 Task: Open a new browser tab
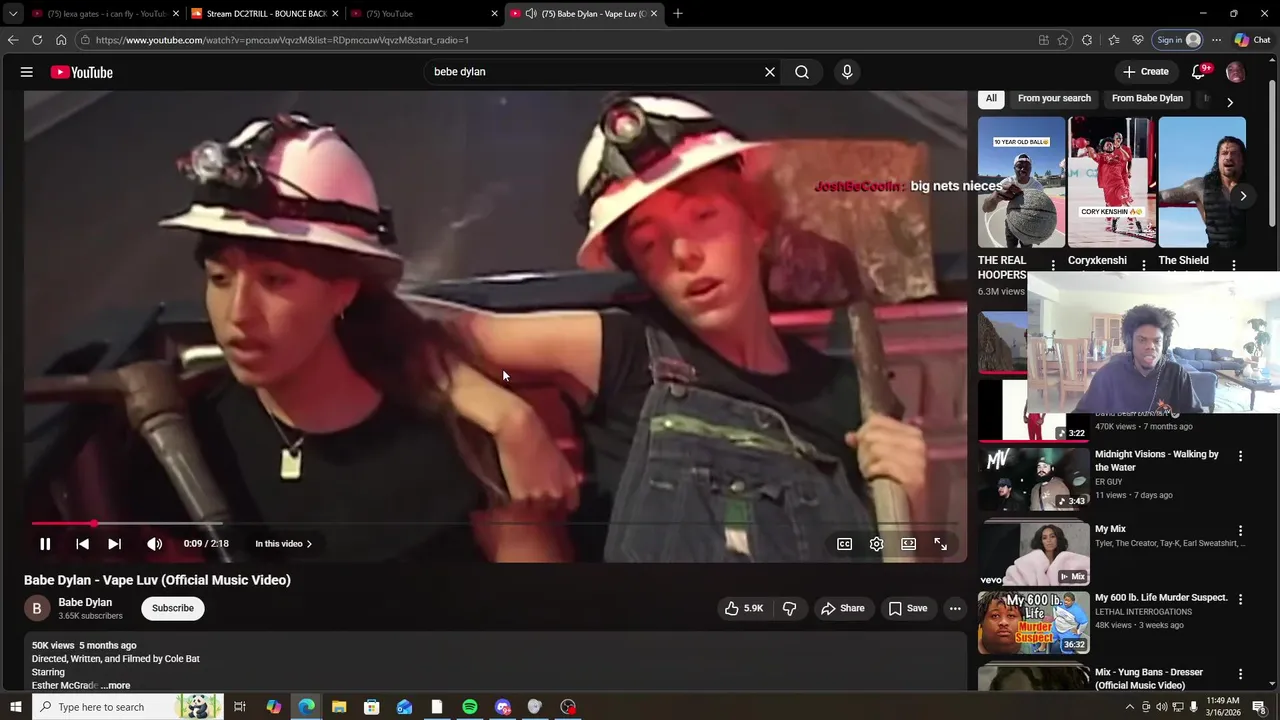point(678,13)
